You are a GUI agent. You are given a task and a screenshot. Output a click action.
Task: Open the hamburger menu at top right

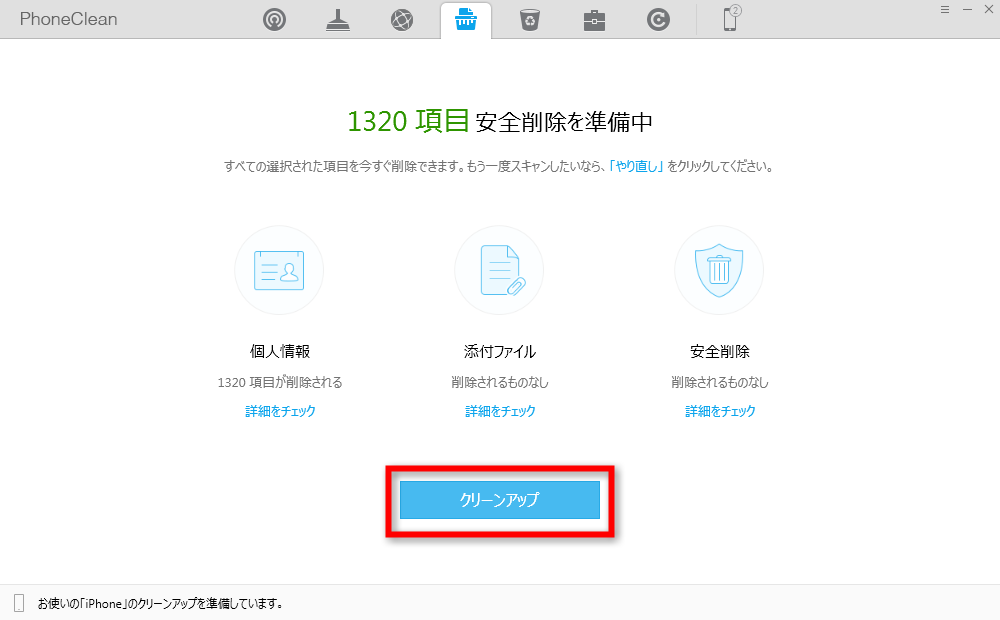point(945,10)
